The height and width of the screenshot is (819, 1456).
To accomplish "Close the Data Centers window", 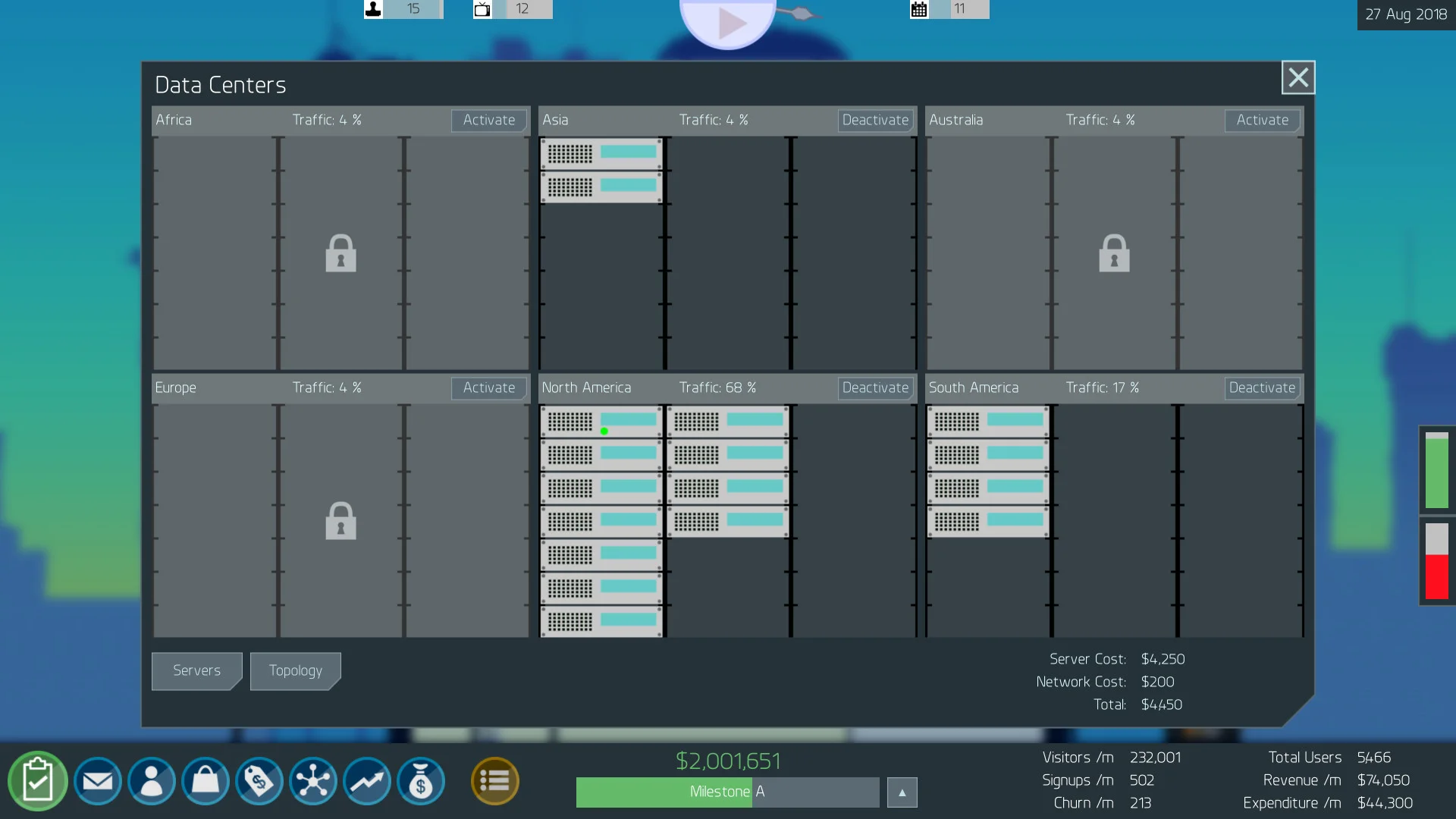I will [x=1298, y=77].
